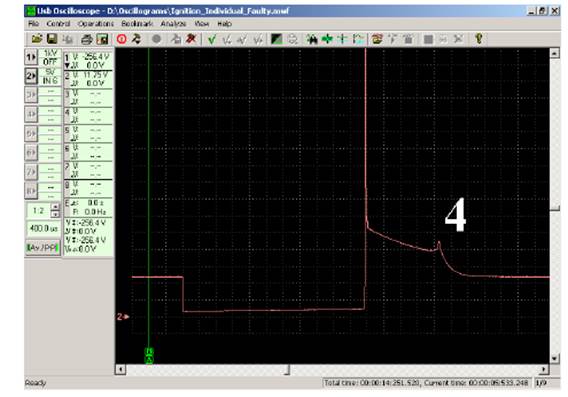Open the View menu
The image size is (568, 397).
pyautogui.click(x=202, y=24)
